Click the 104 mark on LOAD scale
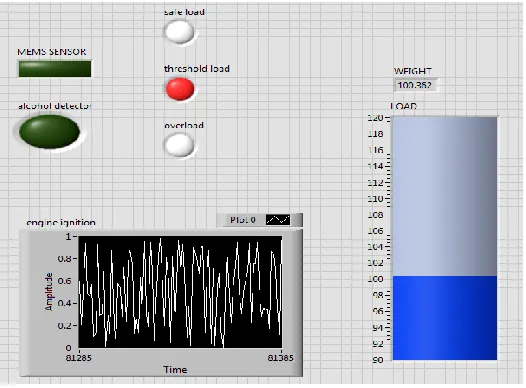526x388 pixels. click(375, 247)
